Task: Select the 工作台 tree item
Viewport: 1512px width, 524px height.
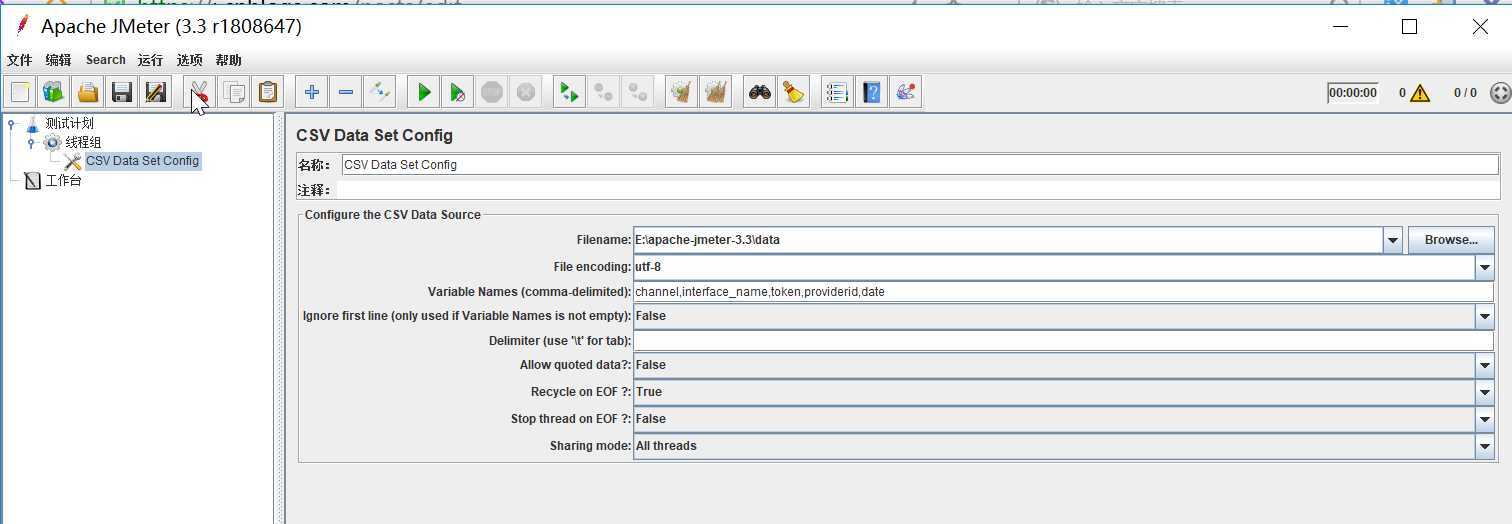Action: pos(63,181)
